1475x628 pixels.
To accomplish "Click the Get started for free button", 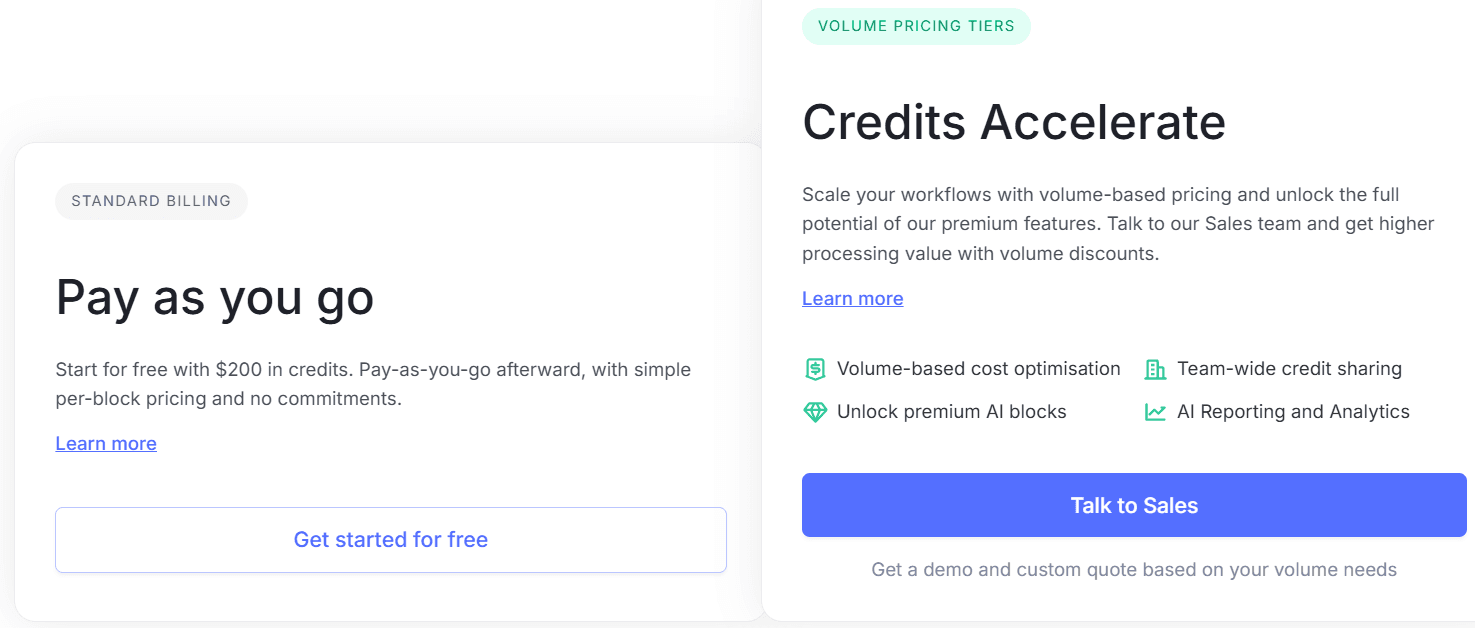I will point(390,539).
